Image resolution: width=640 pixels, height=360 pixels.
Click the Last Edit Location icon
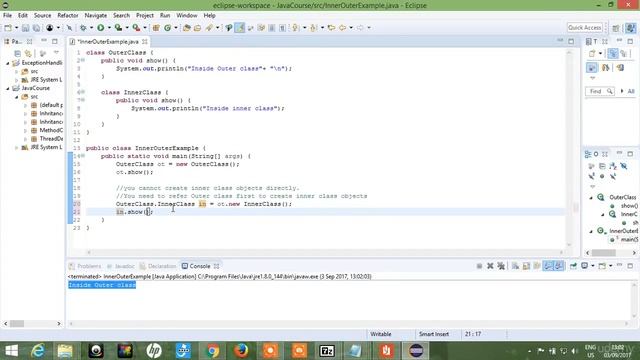pyautogui.click(x=331, y=28)
